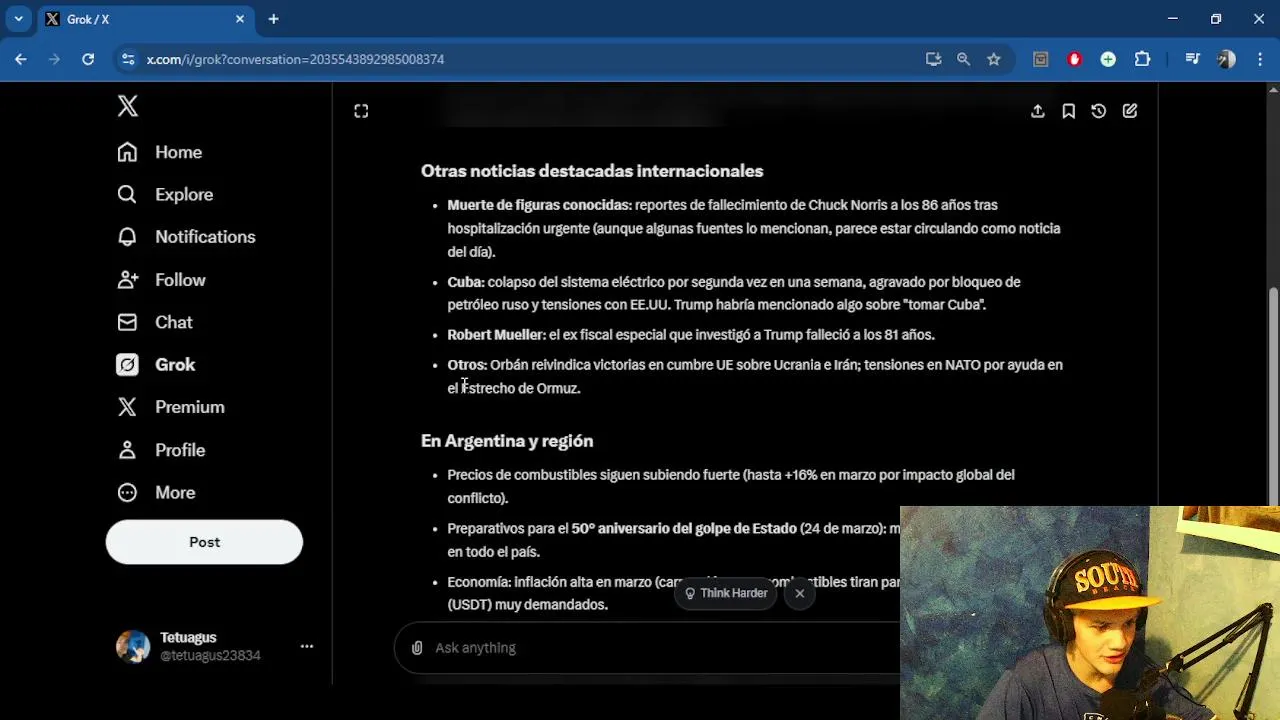Click the zoom magnifier icon
This screenshot has height=720, width=1280.
[x=963, y=59]
